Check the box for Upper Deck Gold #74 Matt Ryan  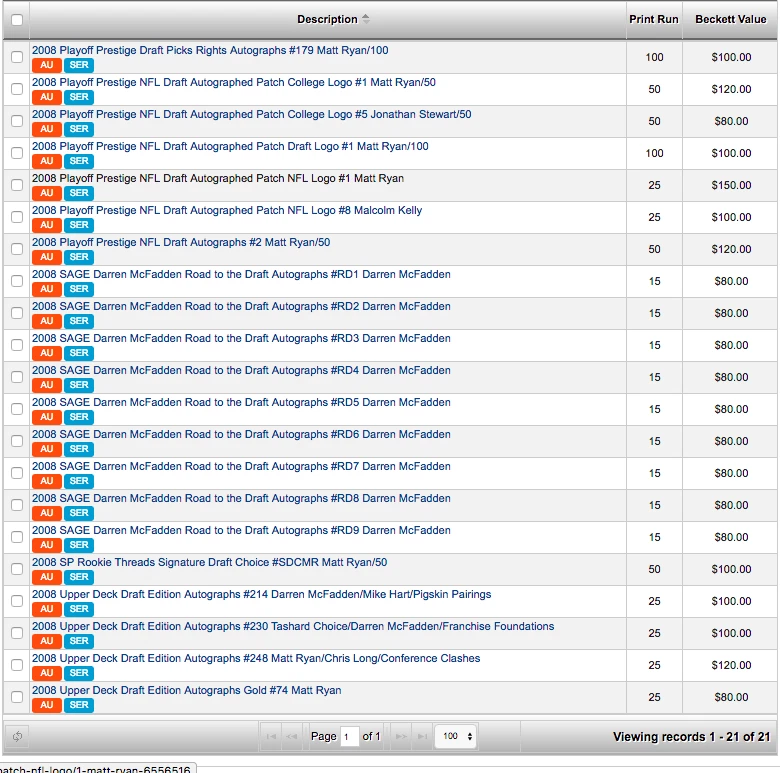coord(17,696)
